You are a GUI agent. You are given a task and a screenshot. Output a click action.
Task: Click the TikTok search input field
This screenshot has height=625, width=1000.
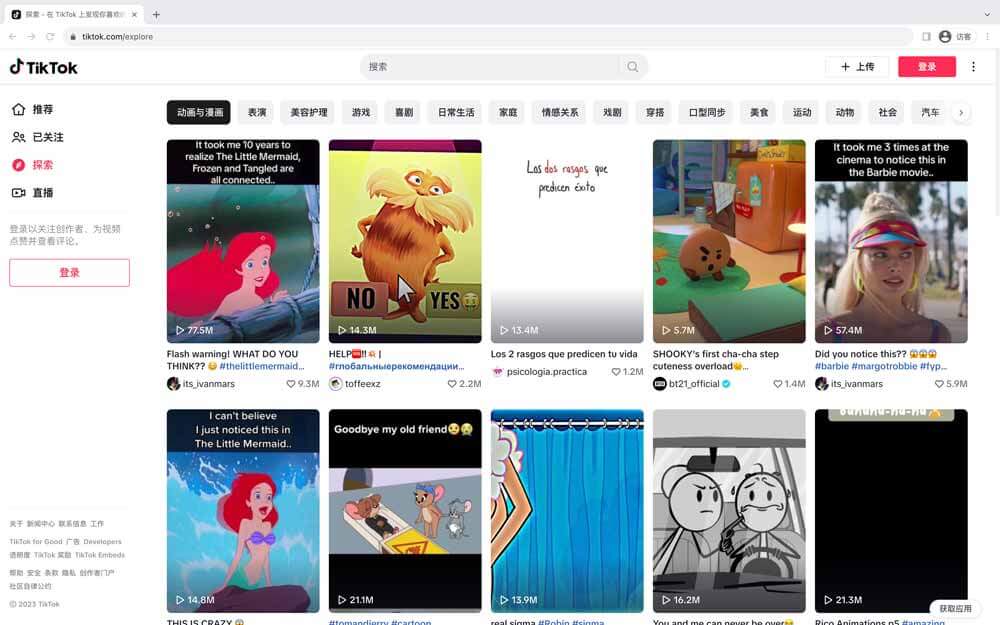(491, 66)
